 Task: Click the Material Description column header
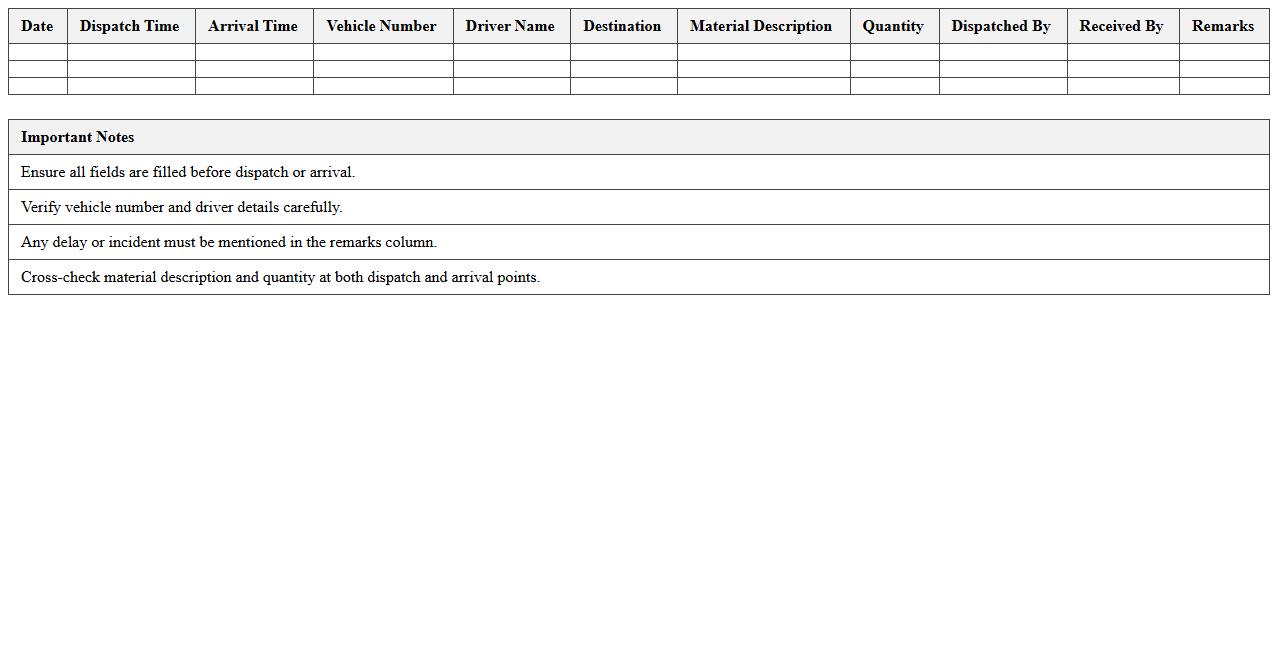(761, 26)
